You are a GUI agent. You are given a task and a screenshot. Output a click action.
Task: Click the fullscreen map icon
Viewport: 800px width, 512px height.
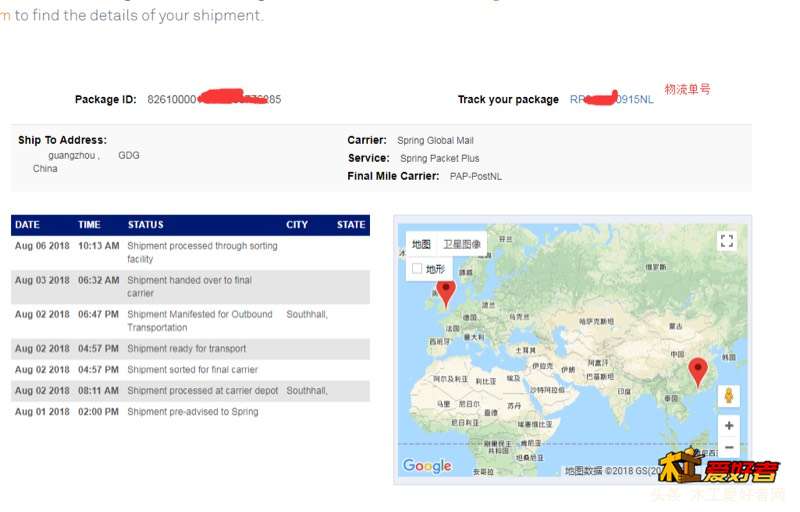click(x=727, y=241)
